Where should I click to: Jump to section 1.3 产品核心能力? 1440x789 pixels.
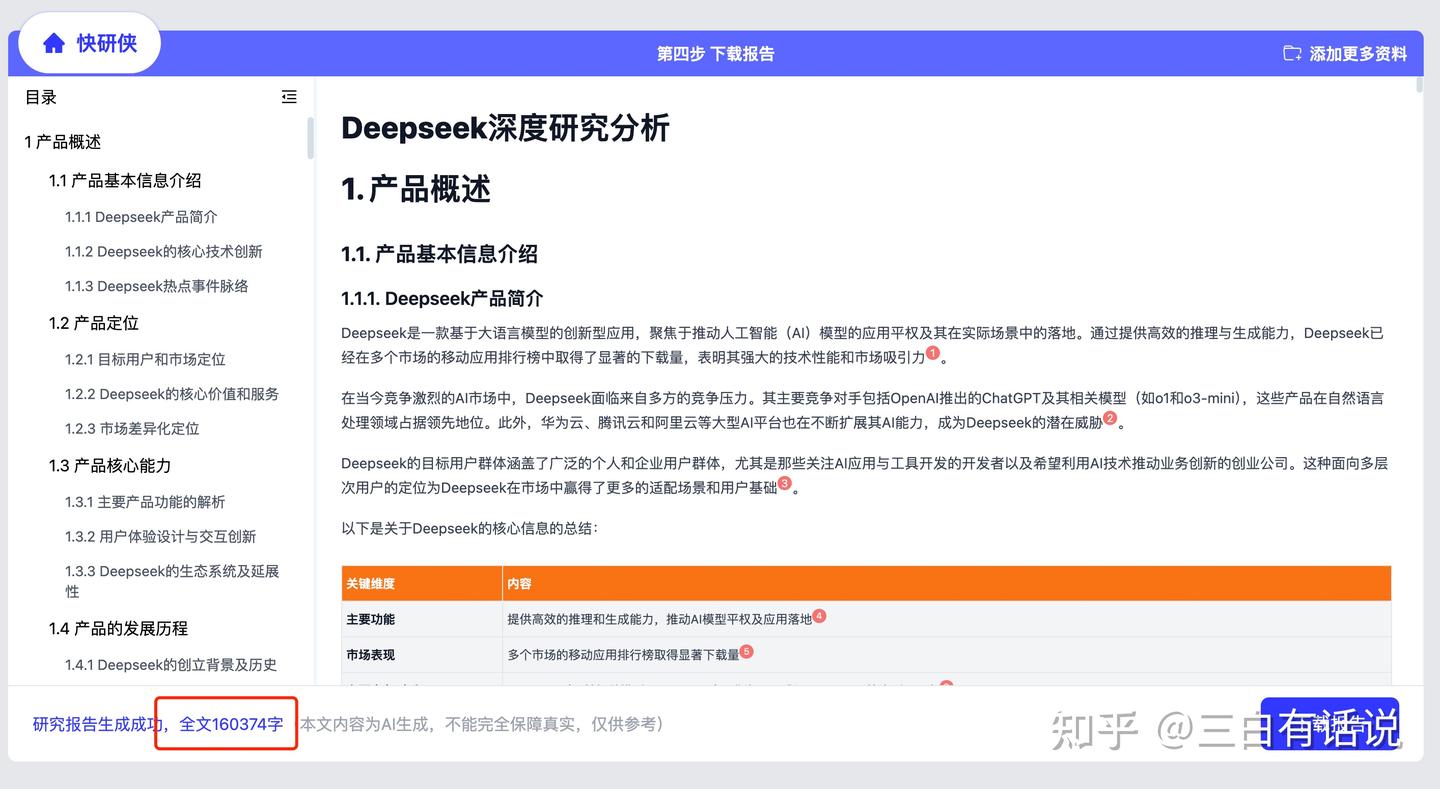[110, 466]
